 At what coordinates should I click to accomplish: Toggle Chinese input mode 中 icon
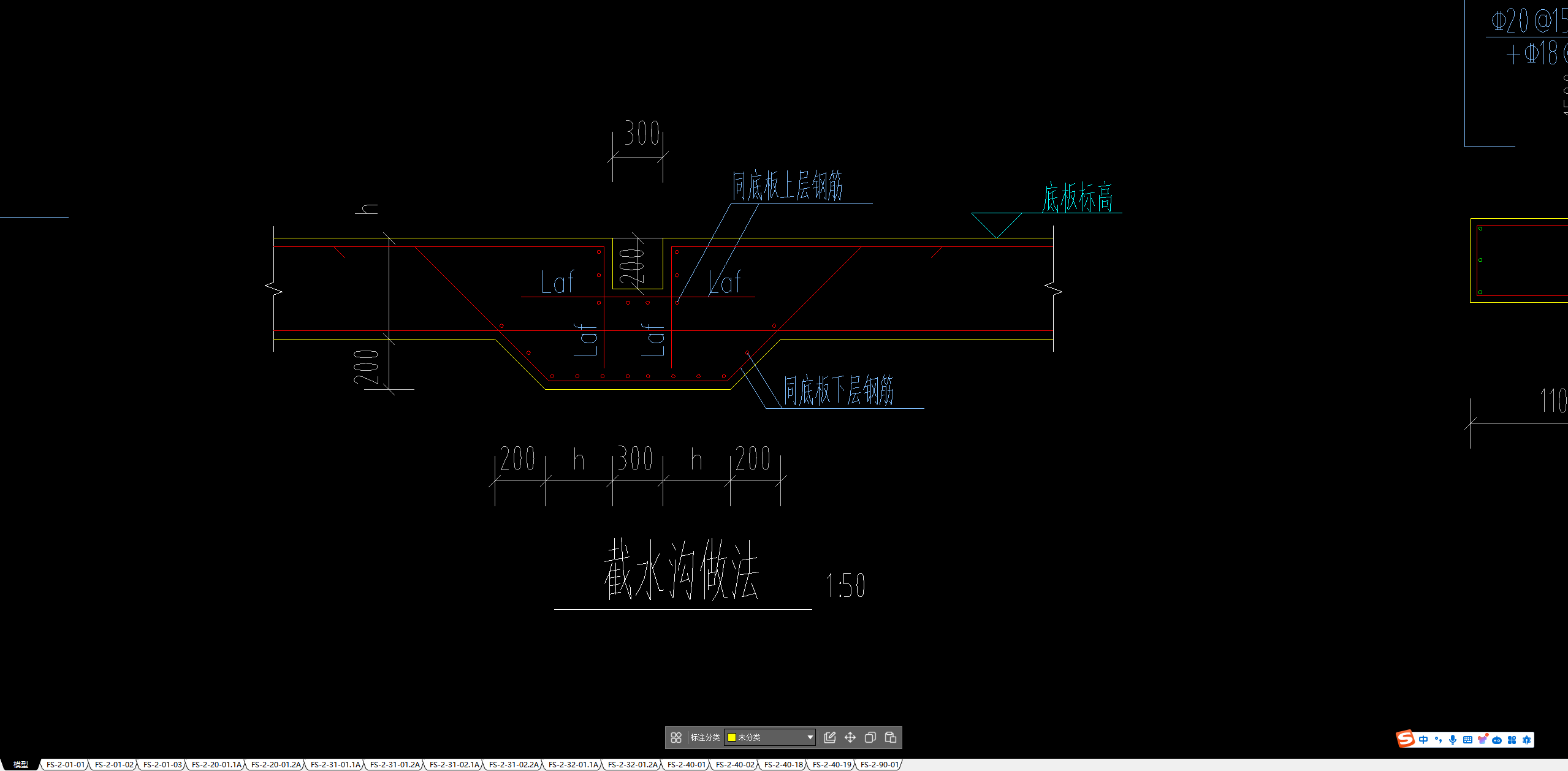coord(1423,740)
